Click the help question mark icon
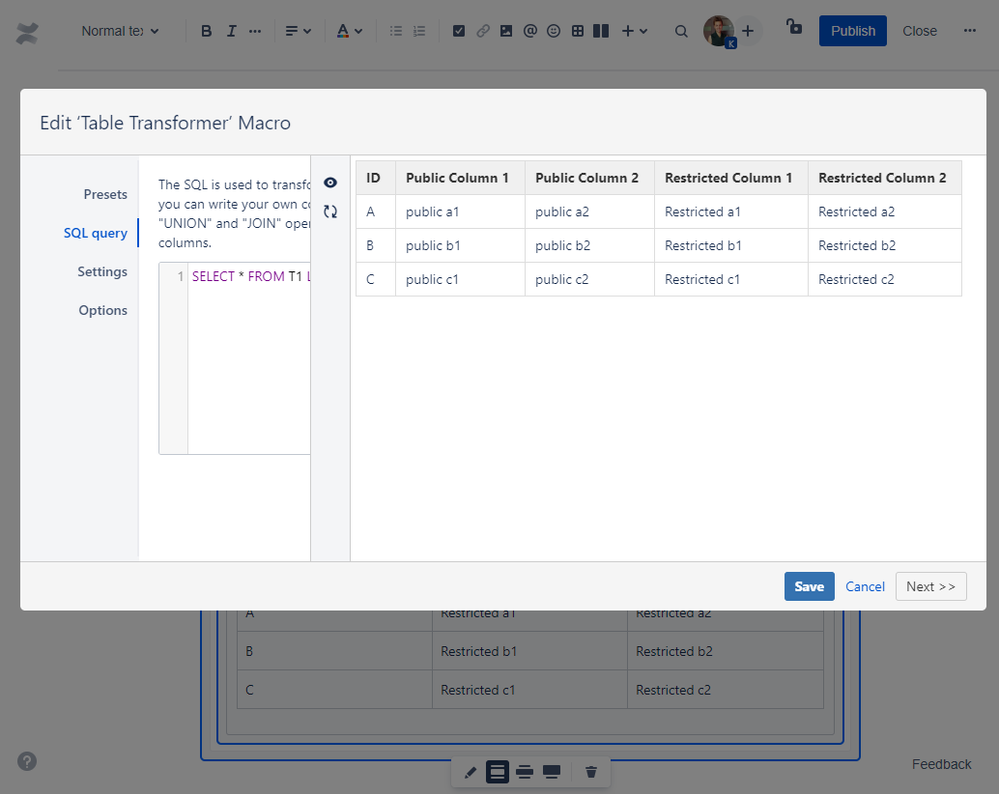Image resolution: width=999 pixels, height=794 pixels. [27, 762]
